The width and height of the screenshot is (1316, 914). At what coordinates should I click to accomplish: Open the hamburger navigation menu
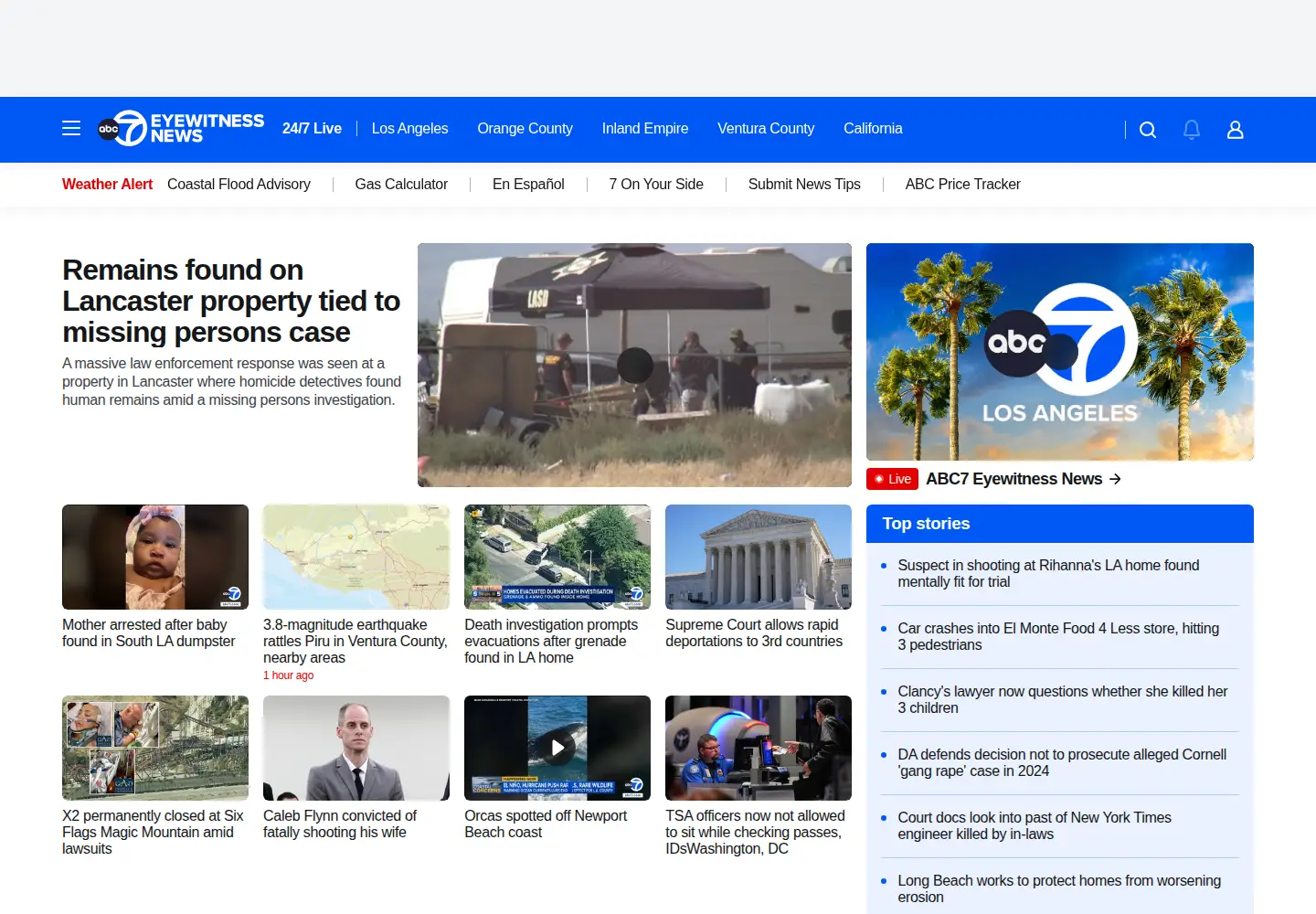pyautogui.click(x=71, y=129)
